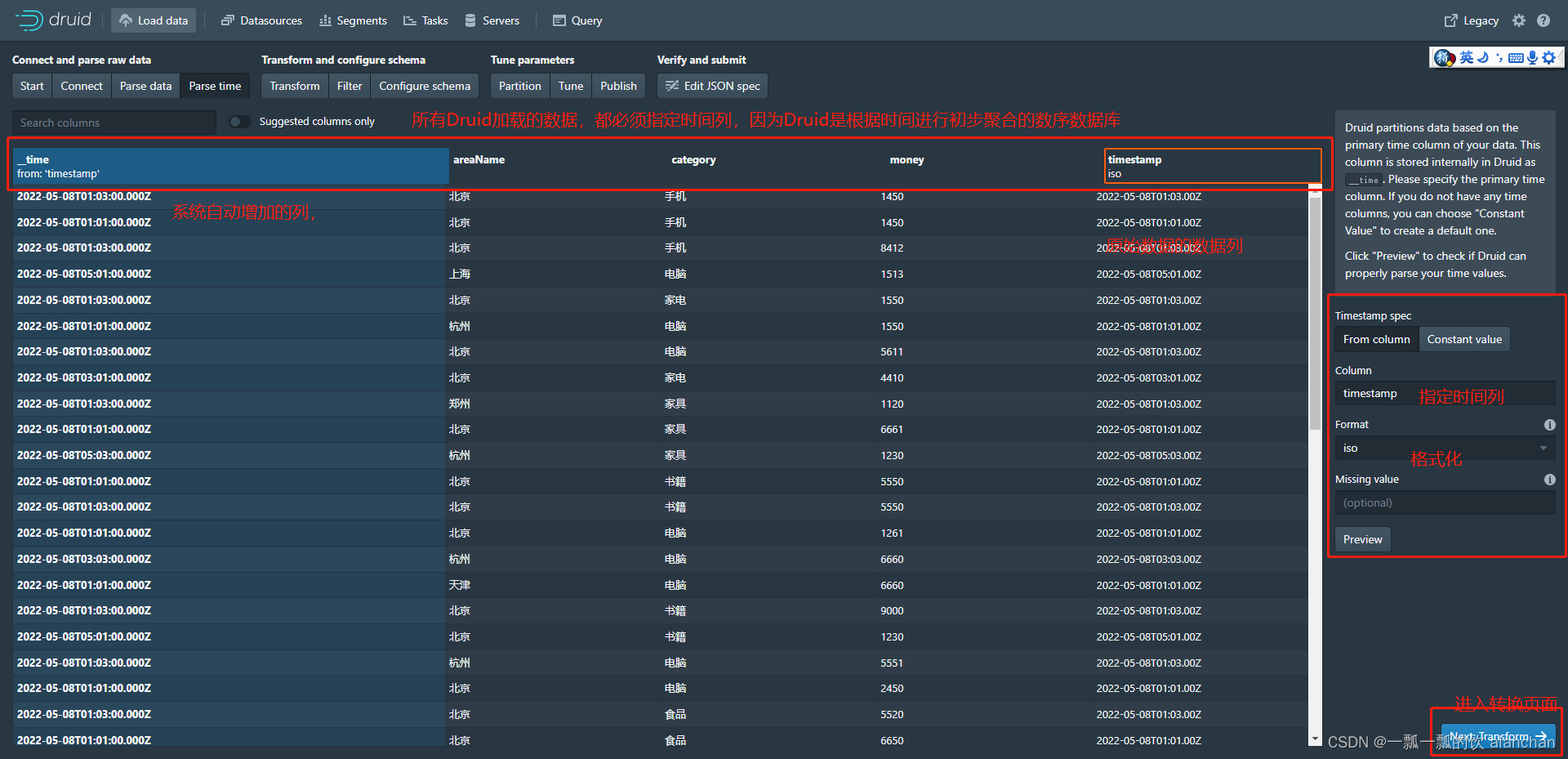1568x759 pixels.
Task: Choose Constant value timestamp spec option
Action: [x=1464, y=339]
